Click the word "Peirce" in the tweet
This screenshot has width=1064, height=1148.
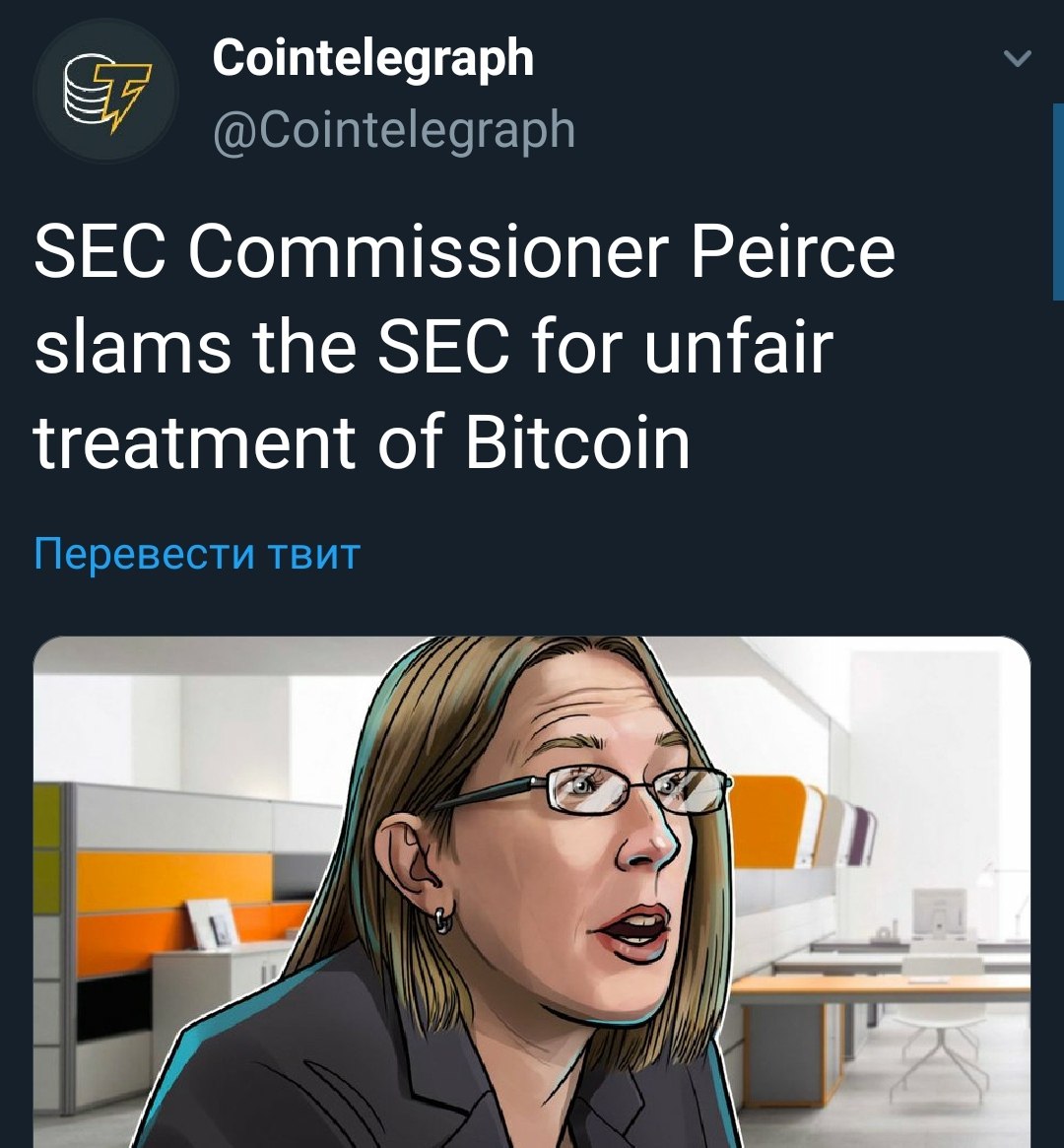(x=793, y=252)
